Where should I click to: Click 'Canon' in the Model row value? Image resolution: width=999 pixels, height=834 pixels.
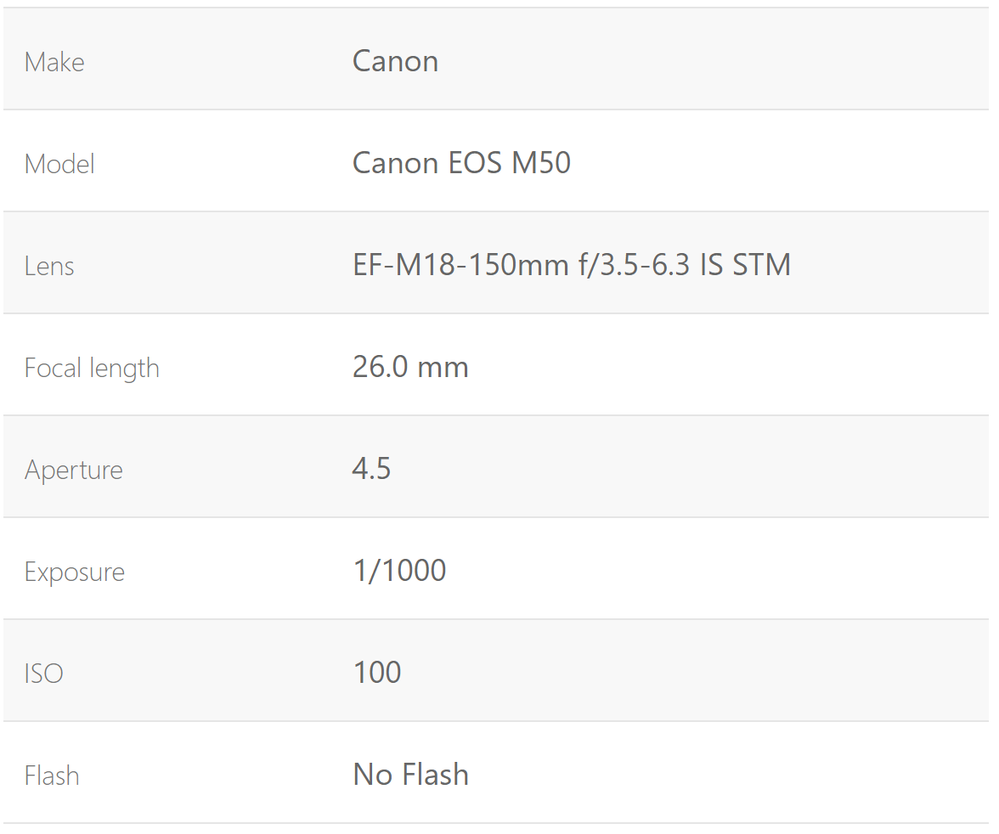click(x=395, y=163)
